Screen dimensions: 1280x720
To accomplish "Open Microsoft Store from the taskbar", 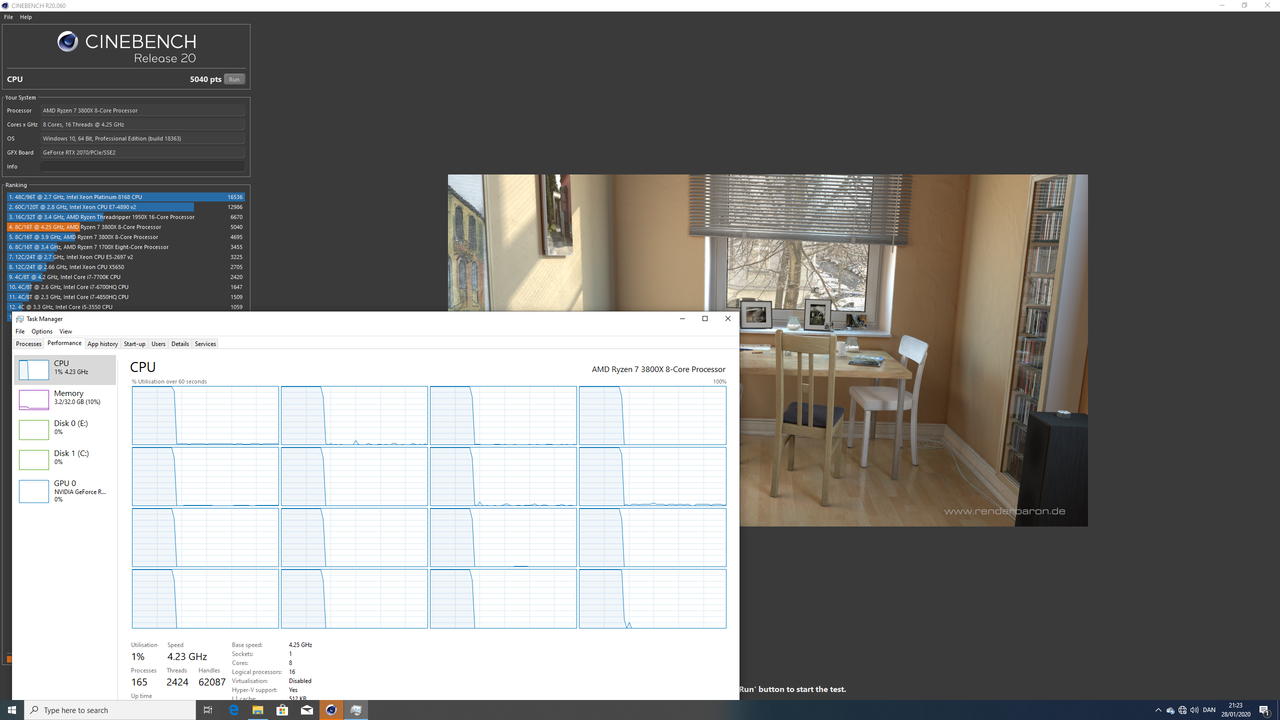I will click(282, 710).
